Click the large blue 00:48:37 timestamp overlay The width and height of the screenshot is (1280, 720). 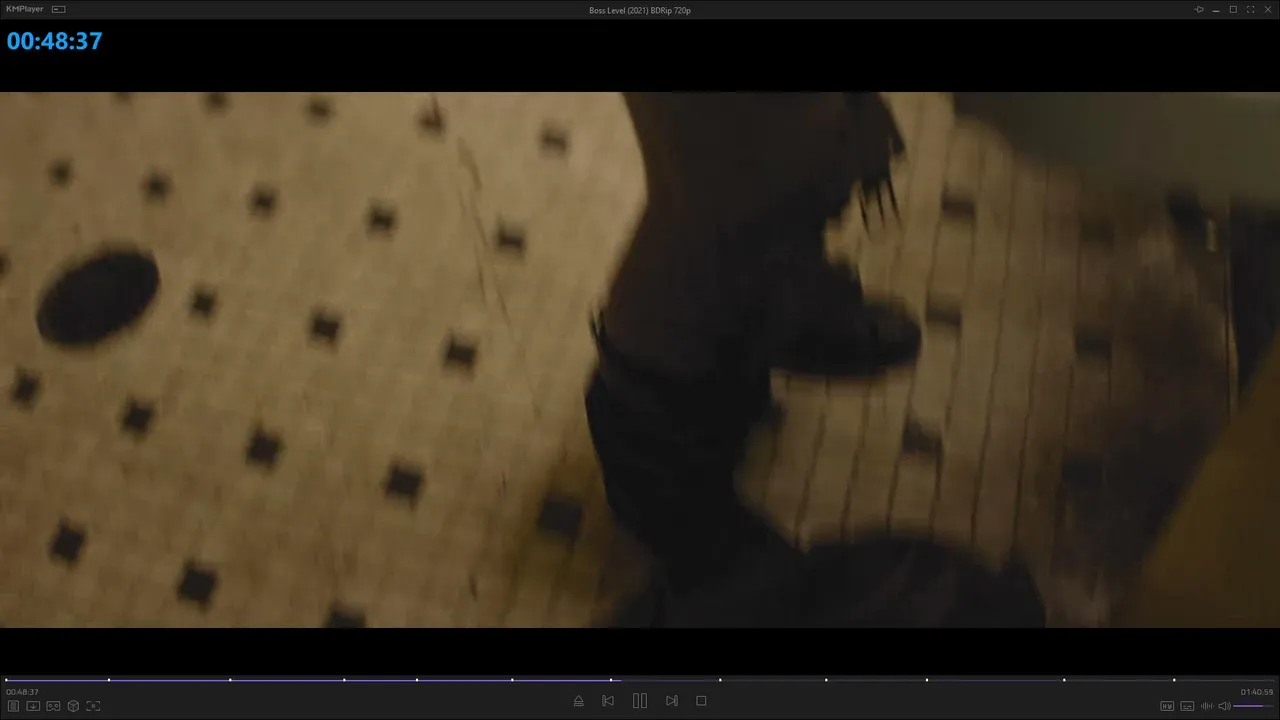[55, 41]
